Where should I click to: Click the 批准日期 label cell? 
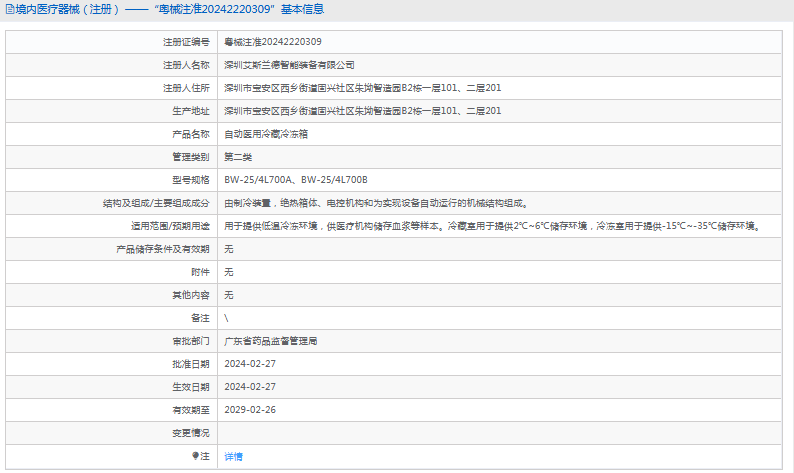point(111,364)
